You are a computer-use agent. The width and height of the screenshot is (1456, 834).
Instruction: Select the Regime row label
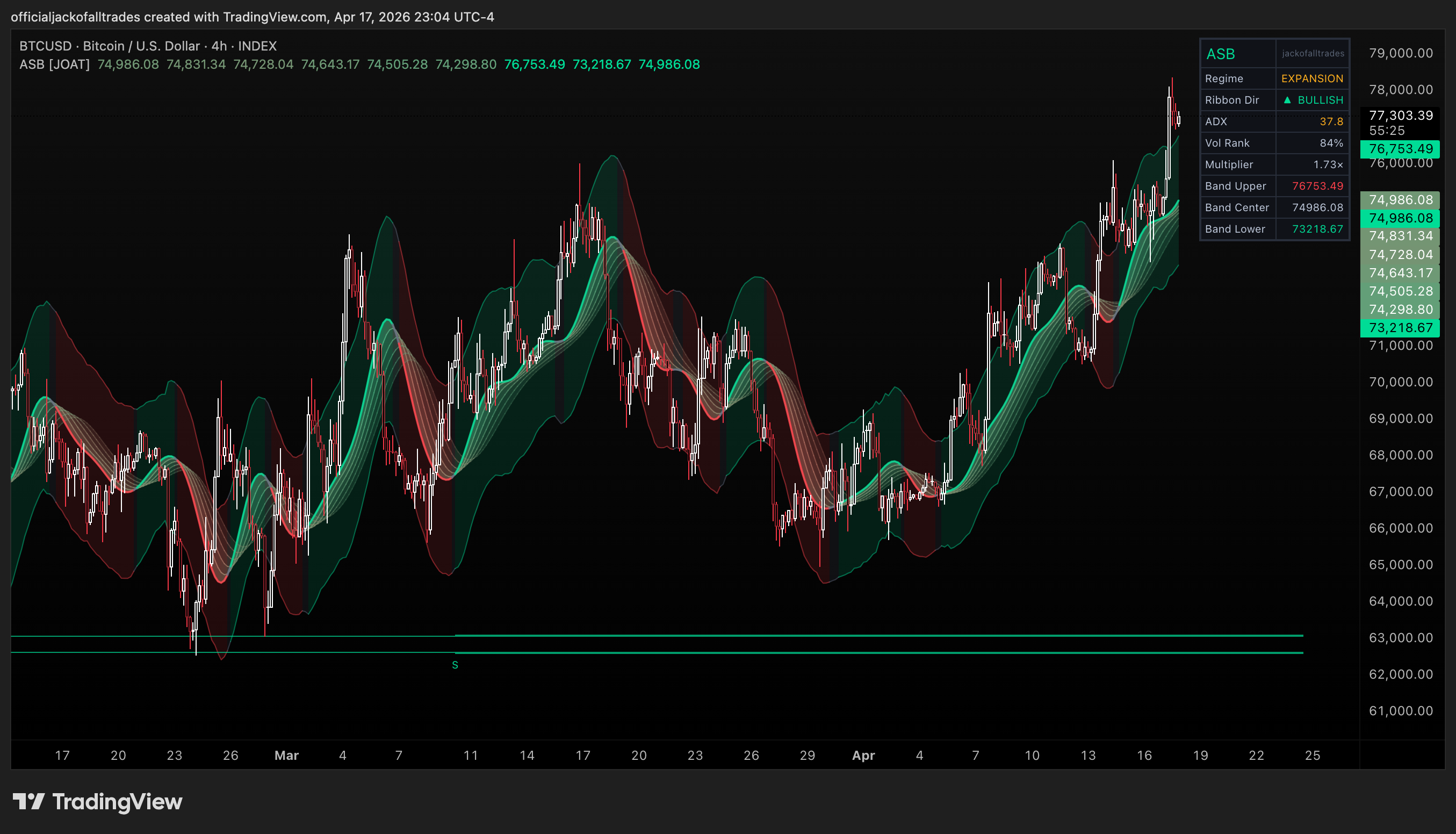coord(1224,78)
